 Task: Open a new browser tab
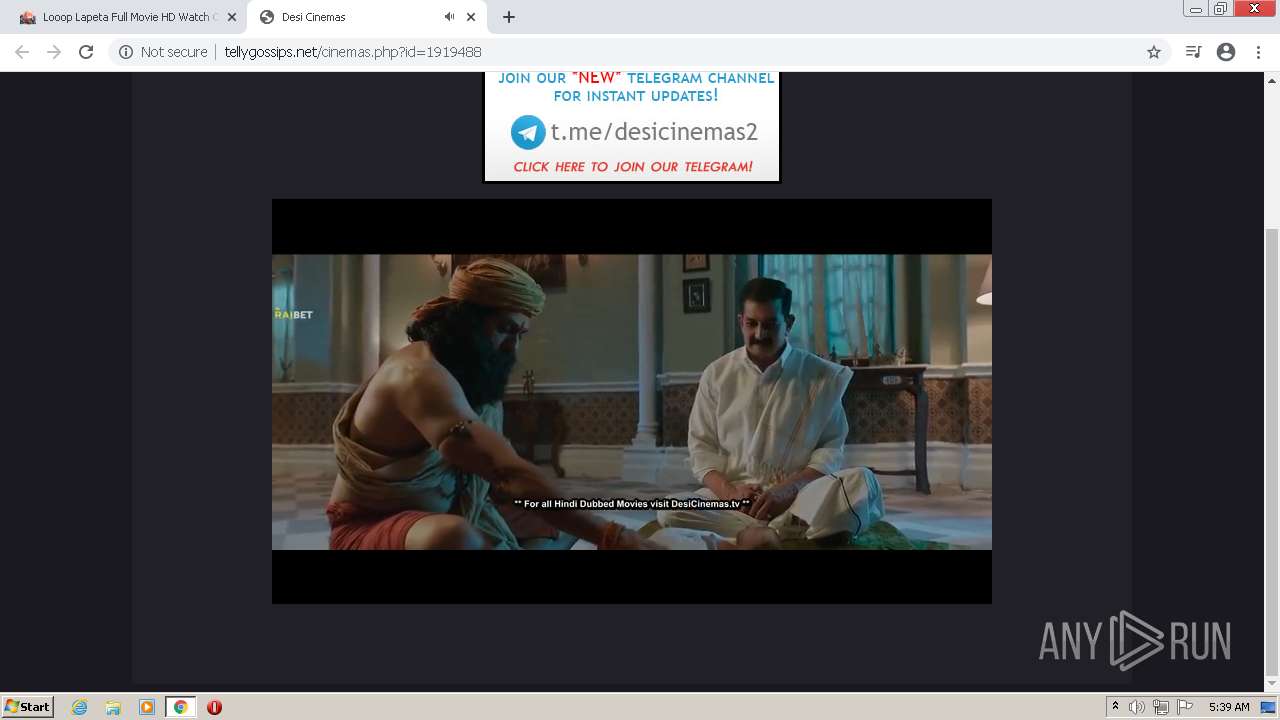[x=509, y=17]
